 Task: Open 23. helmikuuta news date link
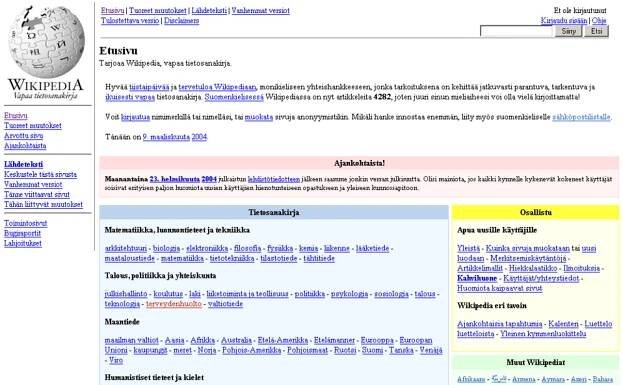174,179
